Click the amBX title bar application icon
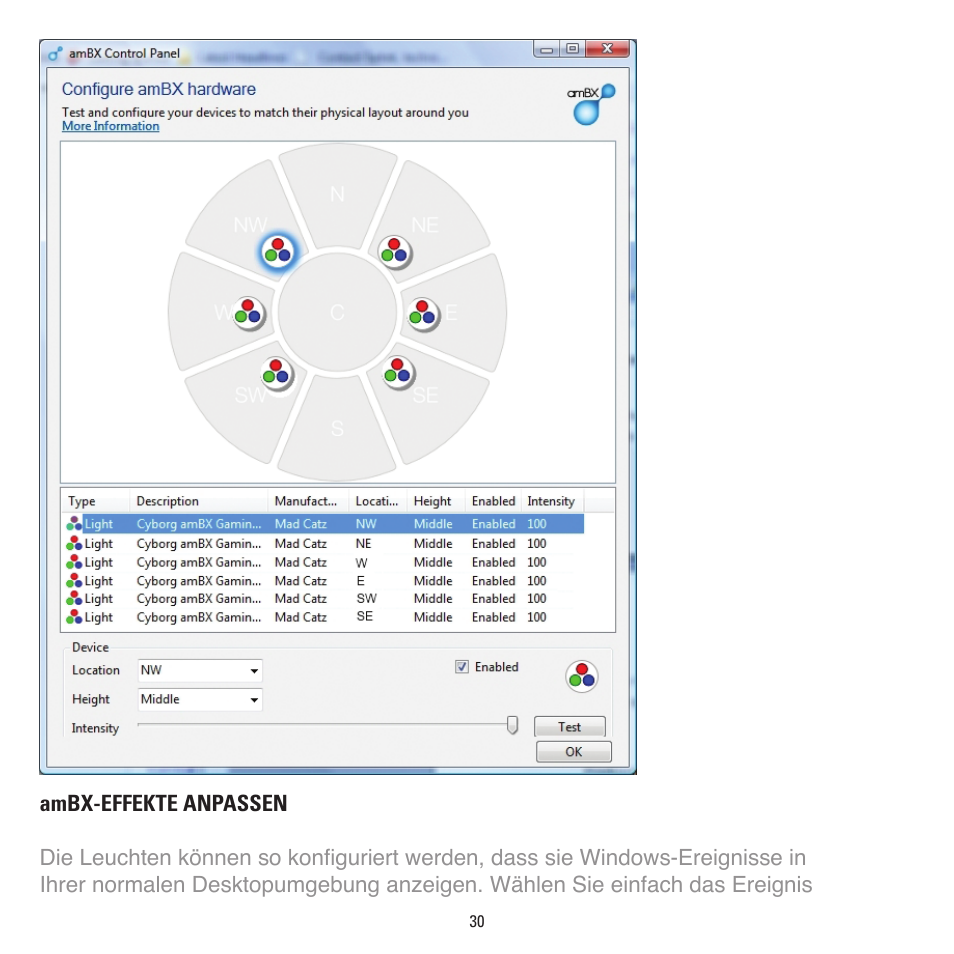 click(55, 54)
